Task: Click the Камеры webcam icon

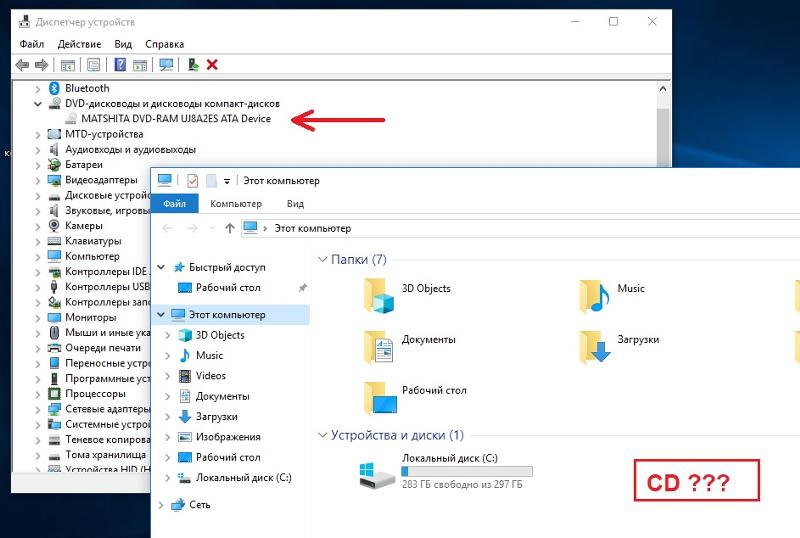Action: pos(54,226)
